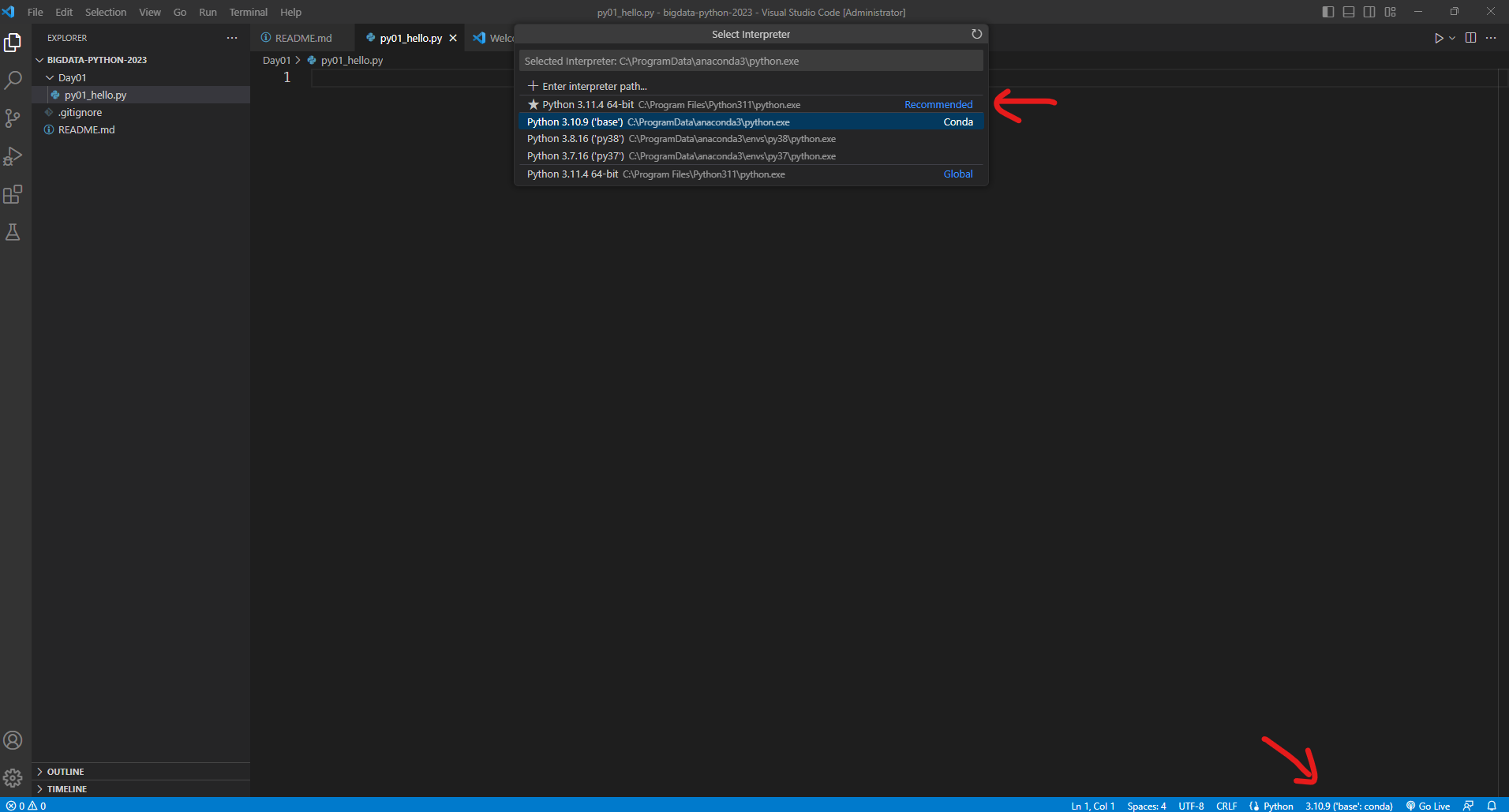The width and height of the screenshot is (1509, 812).
Task: Open the Search view in activity bar
Action: 13,80
